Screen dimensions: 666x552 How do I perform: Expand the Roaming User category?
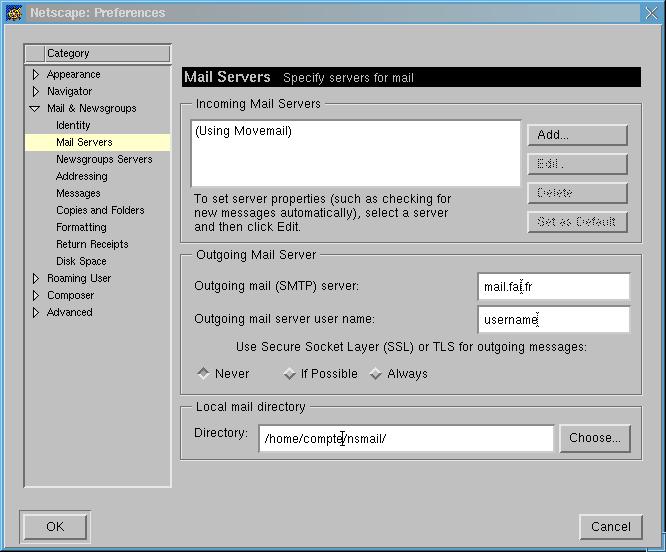(36, 278)
